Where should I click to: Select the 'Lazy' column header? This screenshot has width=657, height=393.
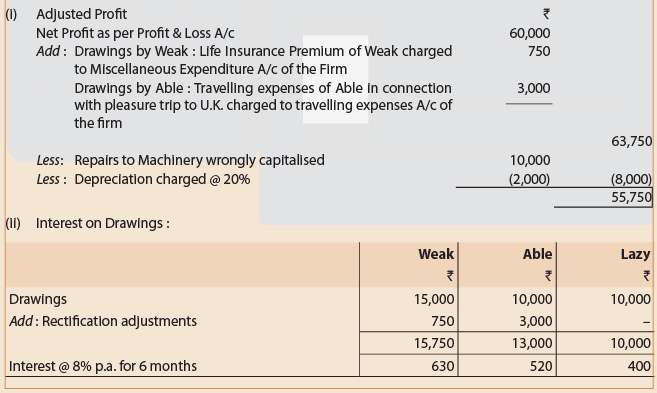coord(636,254)
